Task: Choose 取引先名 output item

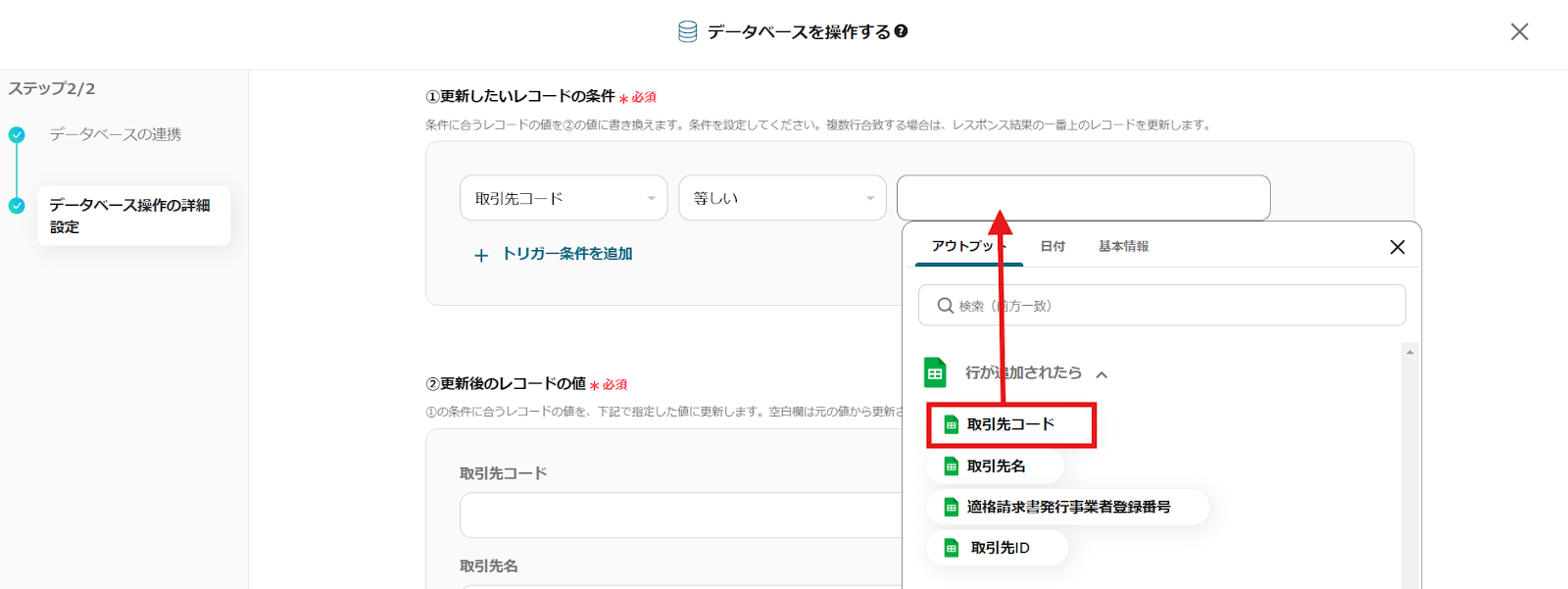Action: (995, 466)
